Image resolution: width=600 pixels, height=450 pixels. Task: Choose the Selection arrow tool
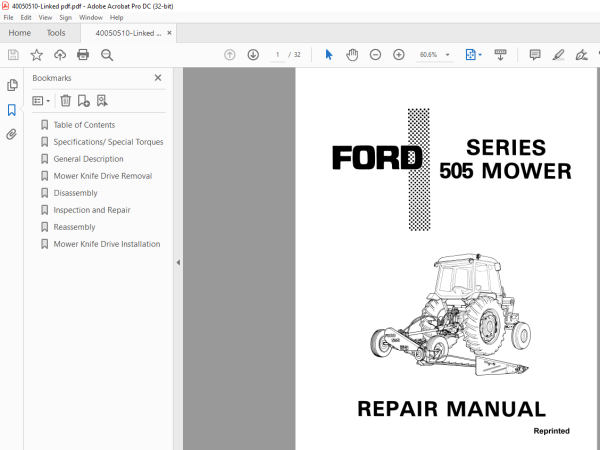329,55
